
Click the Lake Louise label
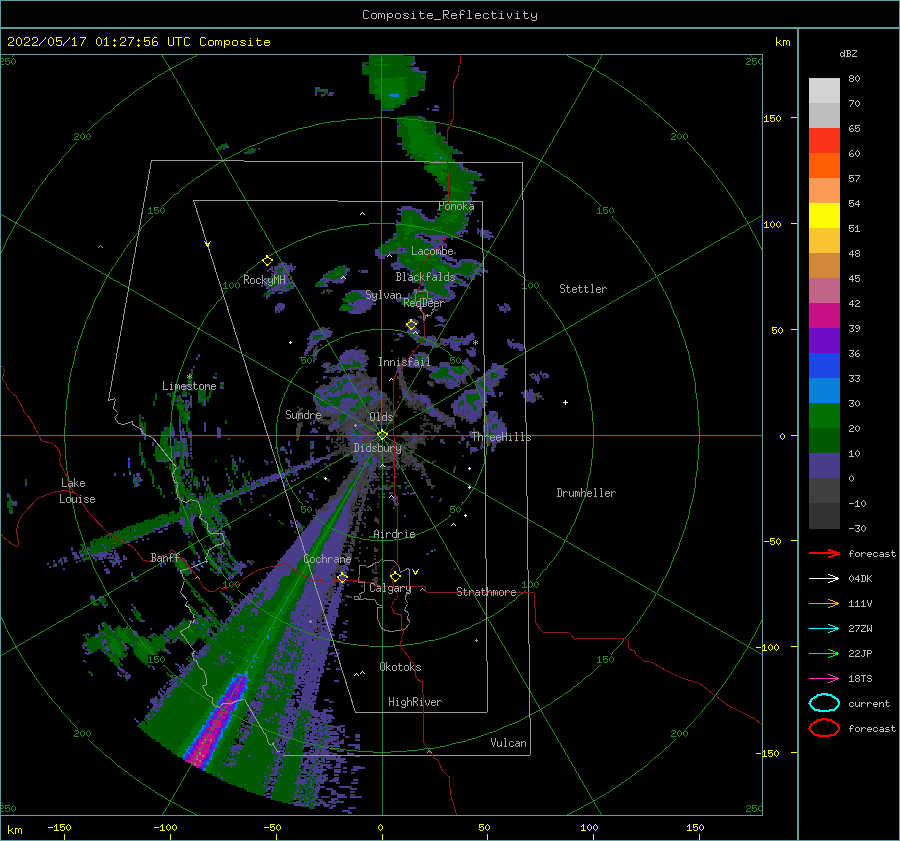coord(77,491)
